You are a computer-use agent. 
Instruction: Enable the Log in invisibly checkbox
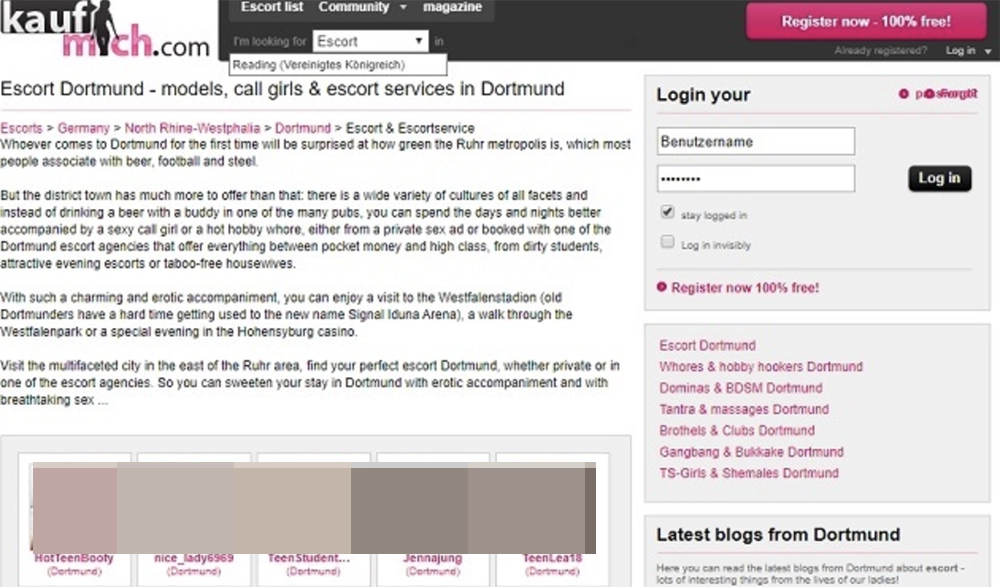pyautogui.click(x=667, y=242)
